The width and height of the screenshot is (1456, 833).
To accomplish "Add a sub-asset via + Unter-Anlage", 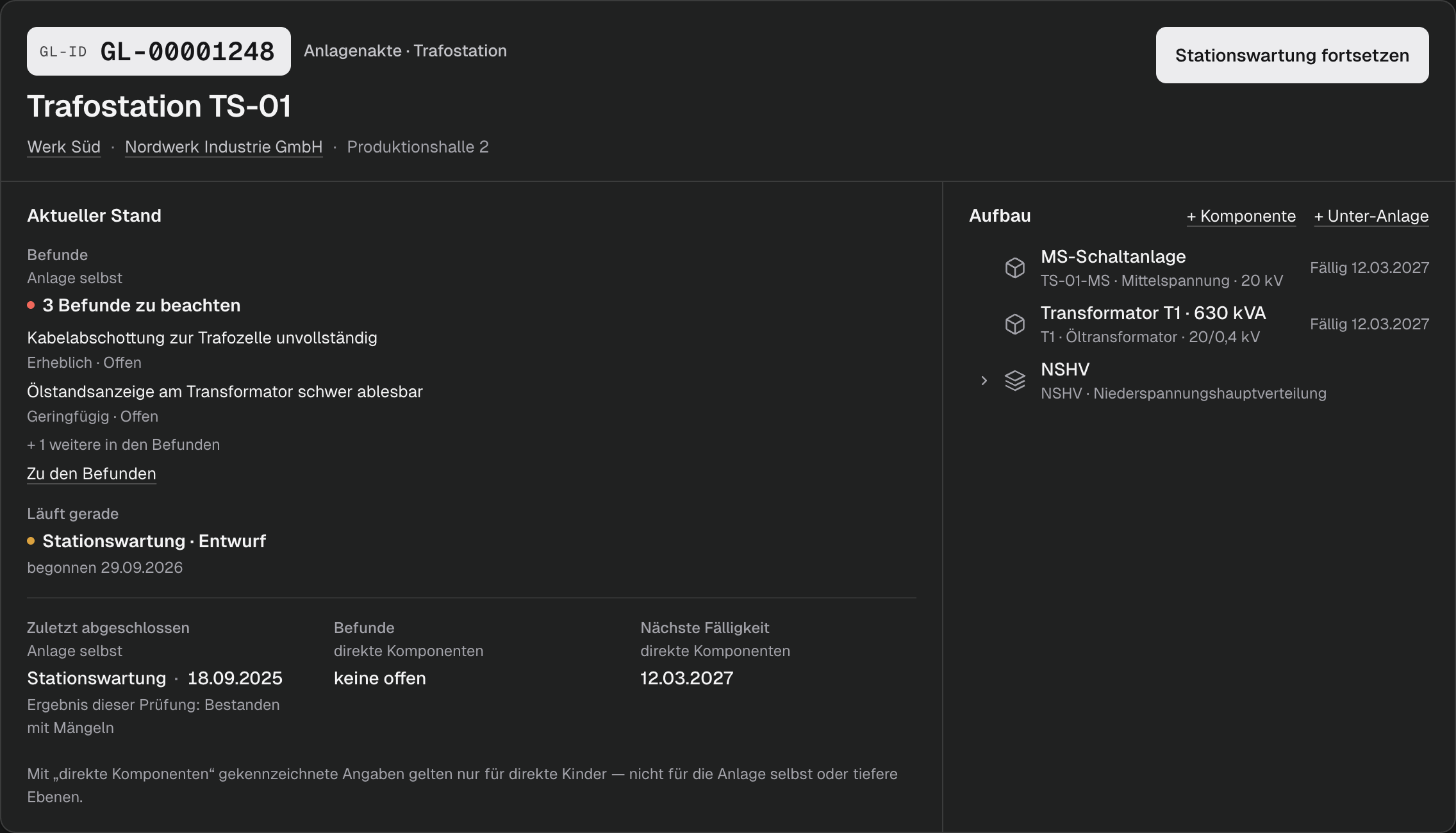I will (x=1371, y=216).
